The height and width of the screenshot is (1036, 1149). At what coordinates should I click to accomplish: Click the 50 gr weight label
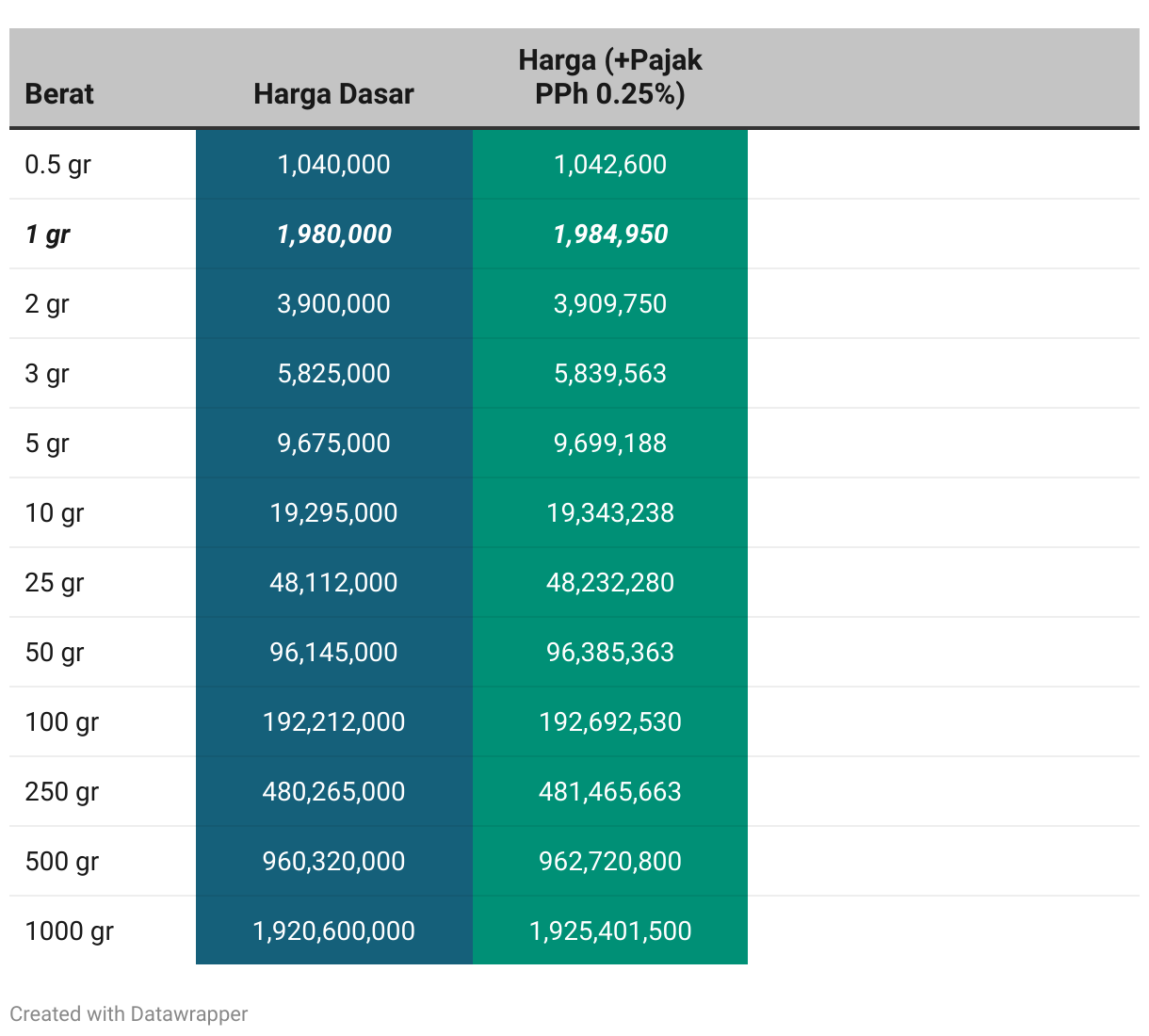[55, 653]
